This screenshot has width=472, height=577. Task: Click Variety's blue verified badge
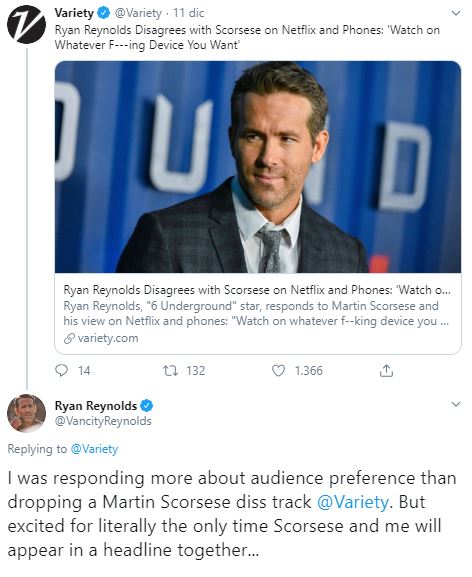point(103,13)
